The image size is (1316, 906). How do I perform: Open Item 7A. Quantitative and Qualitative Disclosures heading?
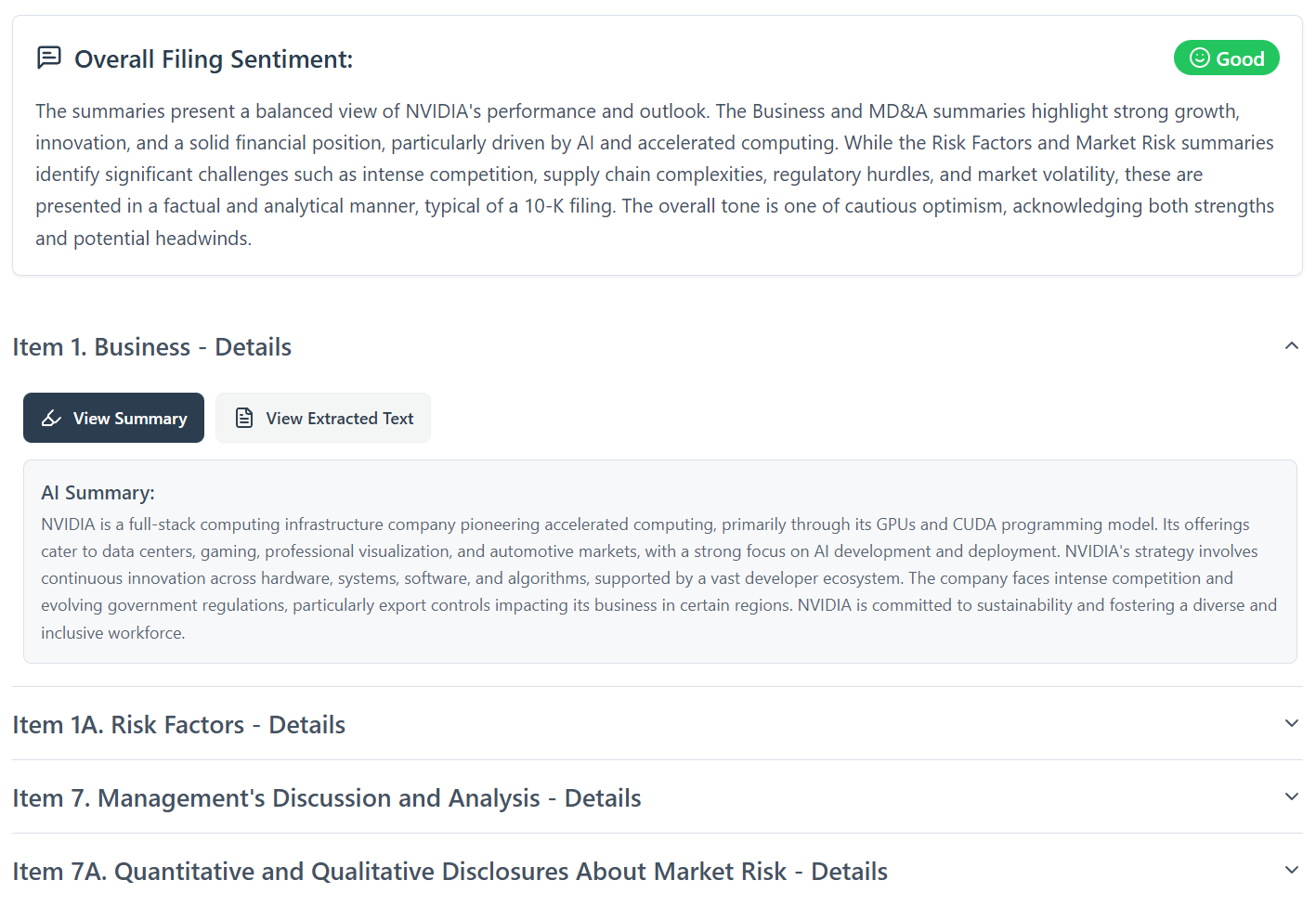click(450, 872)
